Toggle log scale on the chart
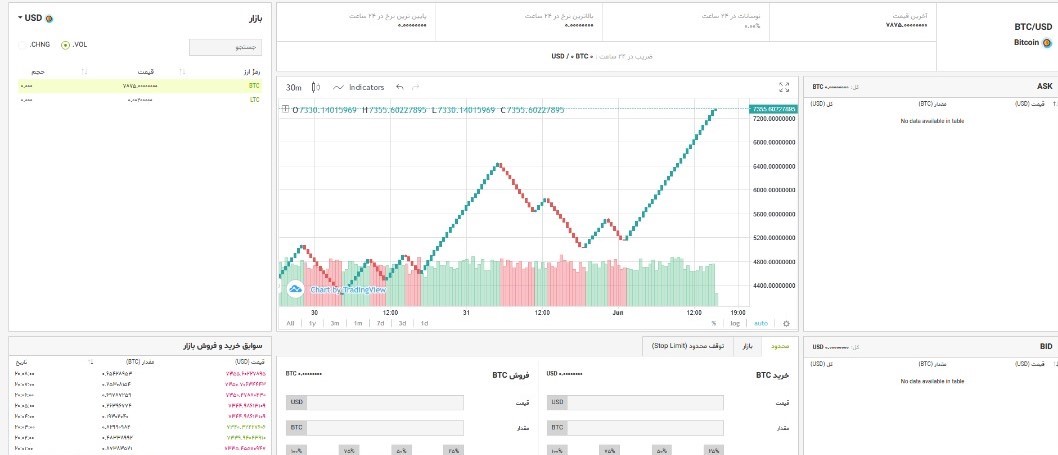This screenshot has width=1058, height=455. [x=735, y=323]
